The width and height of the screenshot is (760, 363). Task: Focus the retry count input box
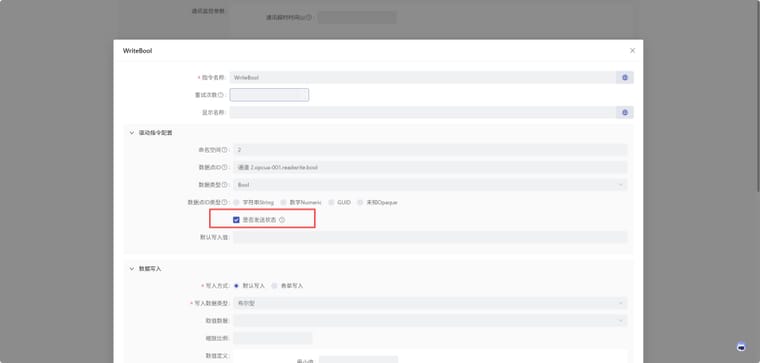point(269,95)
